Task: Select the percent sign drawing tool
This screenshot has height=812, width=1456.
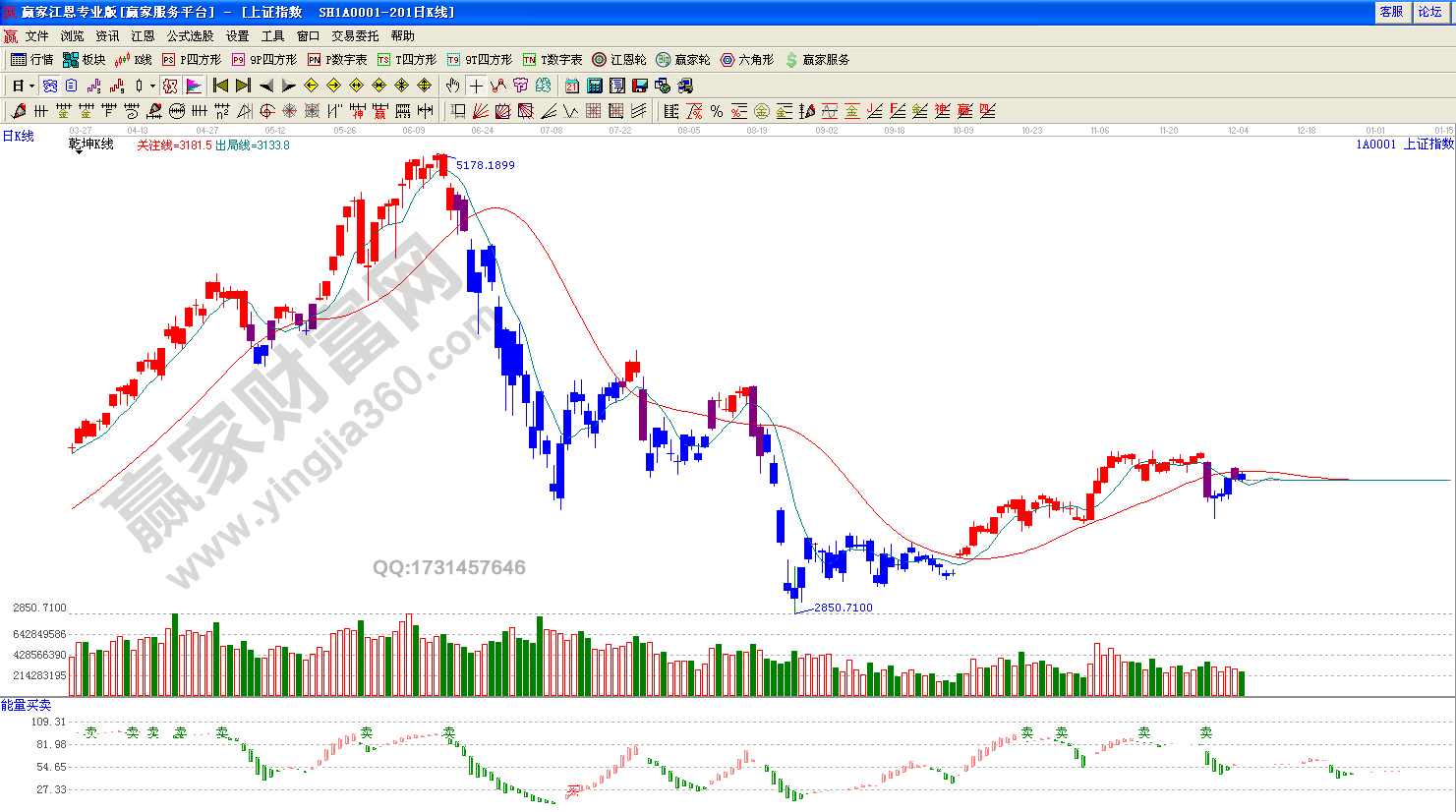Action: [717, 111]
